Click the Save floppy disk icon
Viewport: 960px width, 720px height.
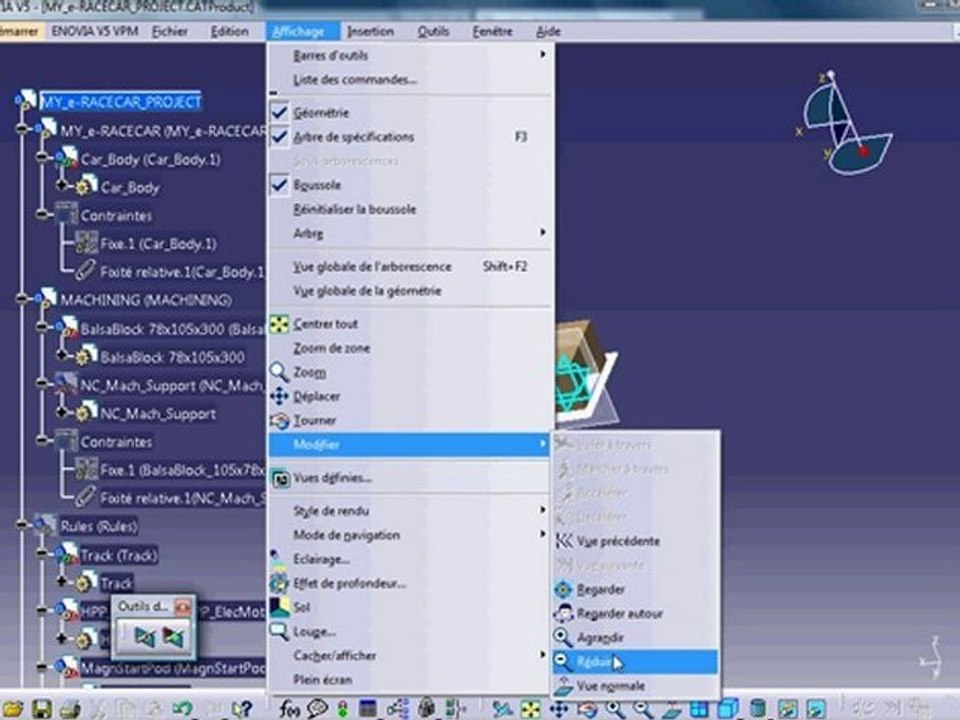click(42, 709)
